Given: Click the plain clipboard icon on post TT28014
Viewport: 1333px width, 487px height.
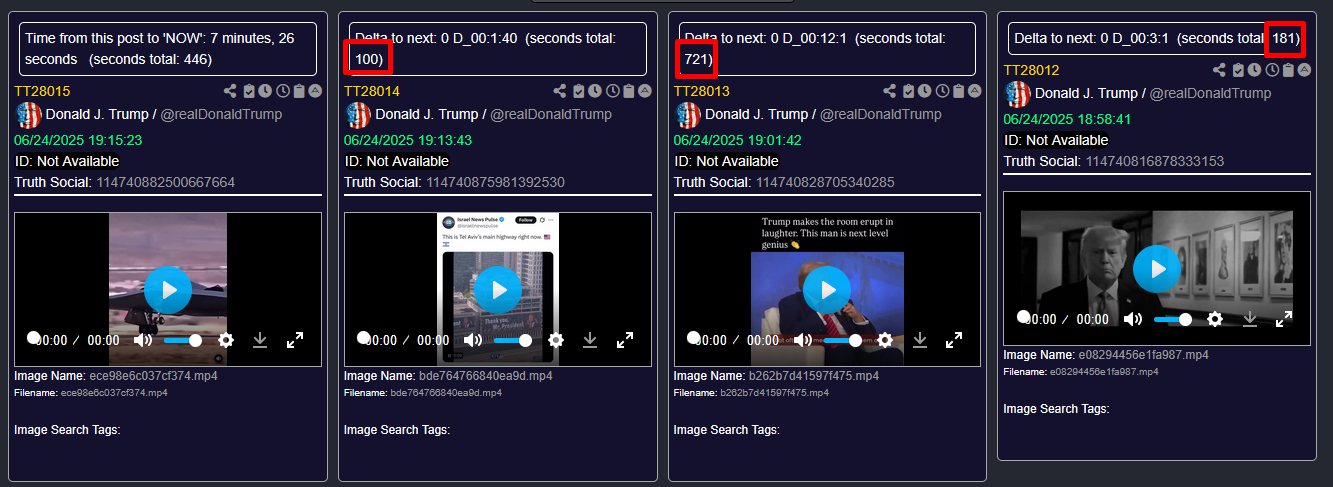Looking at the screenshot, I should 629,90.
